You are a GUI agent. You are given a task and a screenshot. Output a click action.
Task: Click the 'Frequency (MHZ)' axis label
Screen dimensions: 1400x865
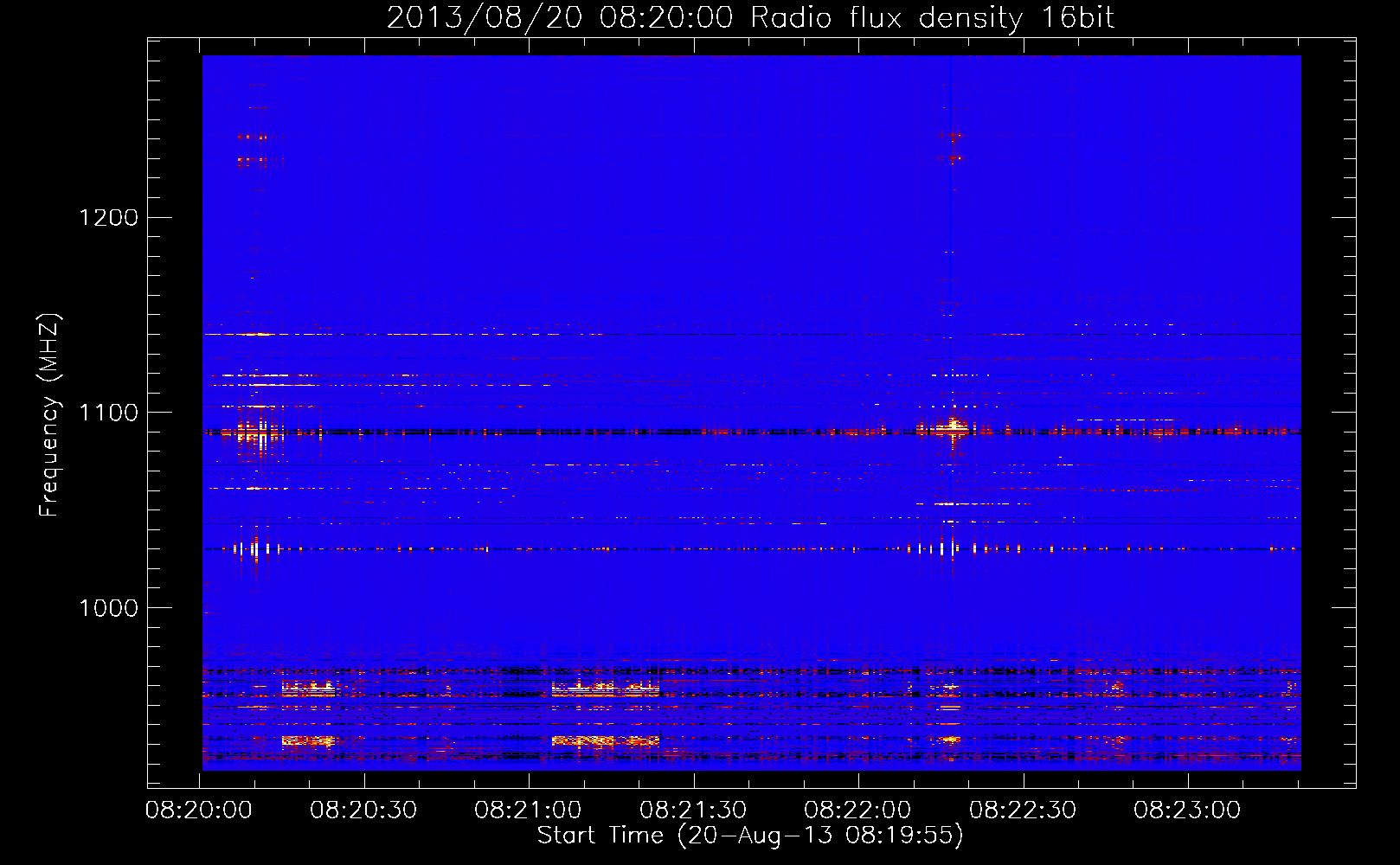tap(49, 415)
